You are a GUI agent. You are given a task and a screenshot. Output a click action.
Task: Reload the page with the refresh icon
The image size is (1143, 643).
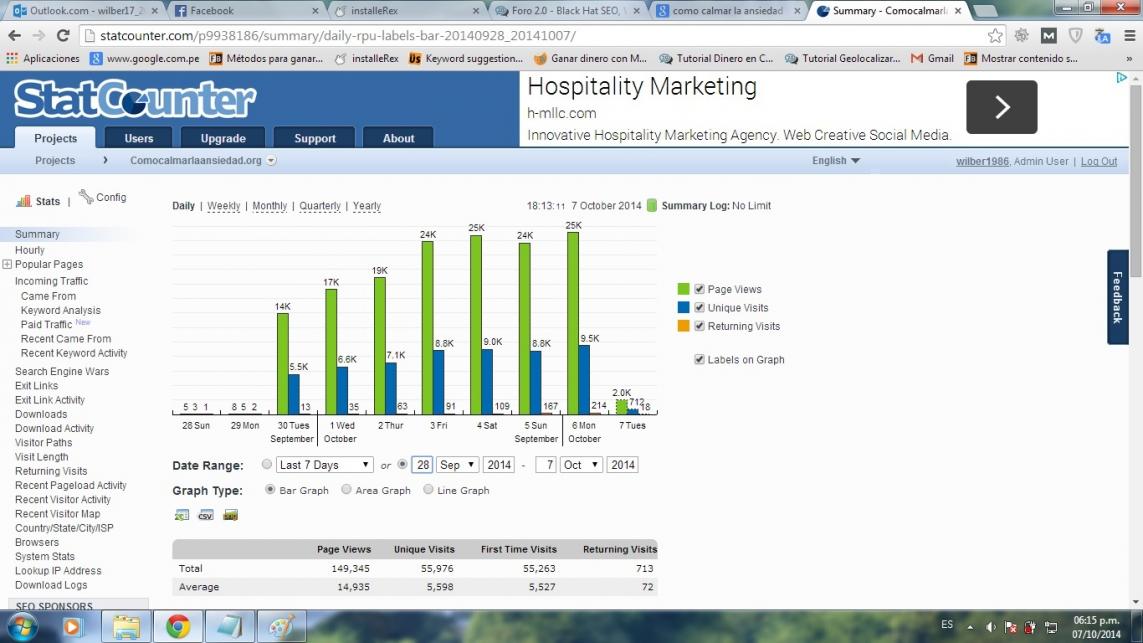pyautogui.click(x=62, y=35)
